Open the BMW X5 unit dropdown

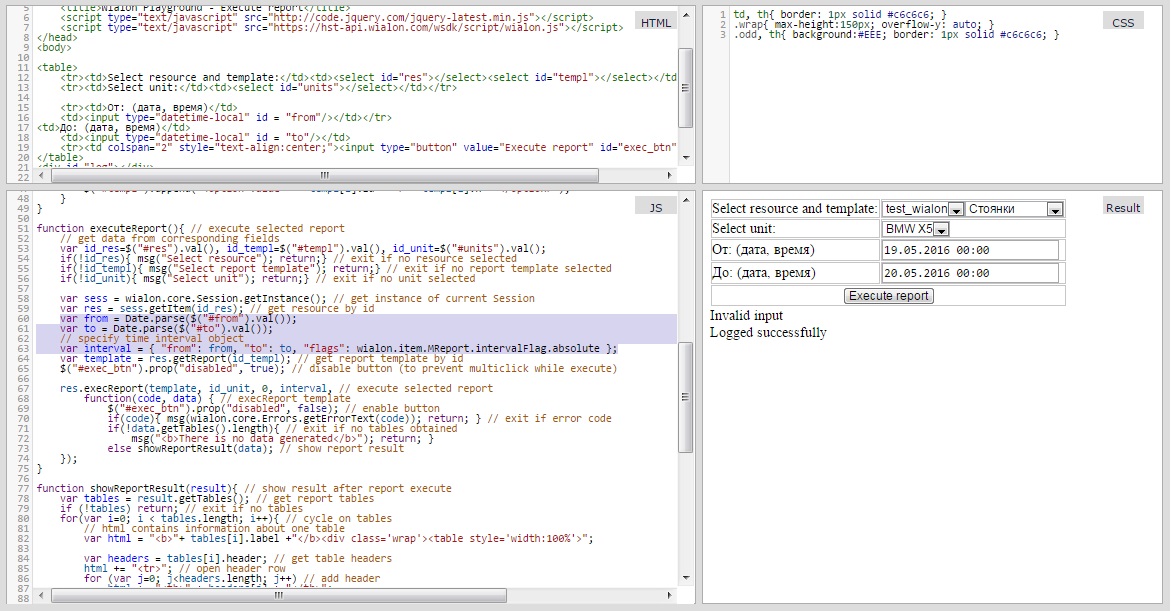tap(941, 229)
